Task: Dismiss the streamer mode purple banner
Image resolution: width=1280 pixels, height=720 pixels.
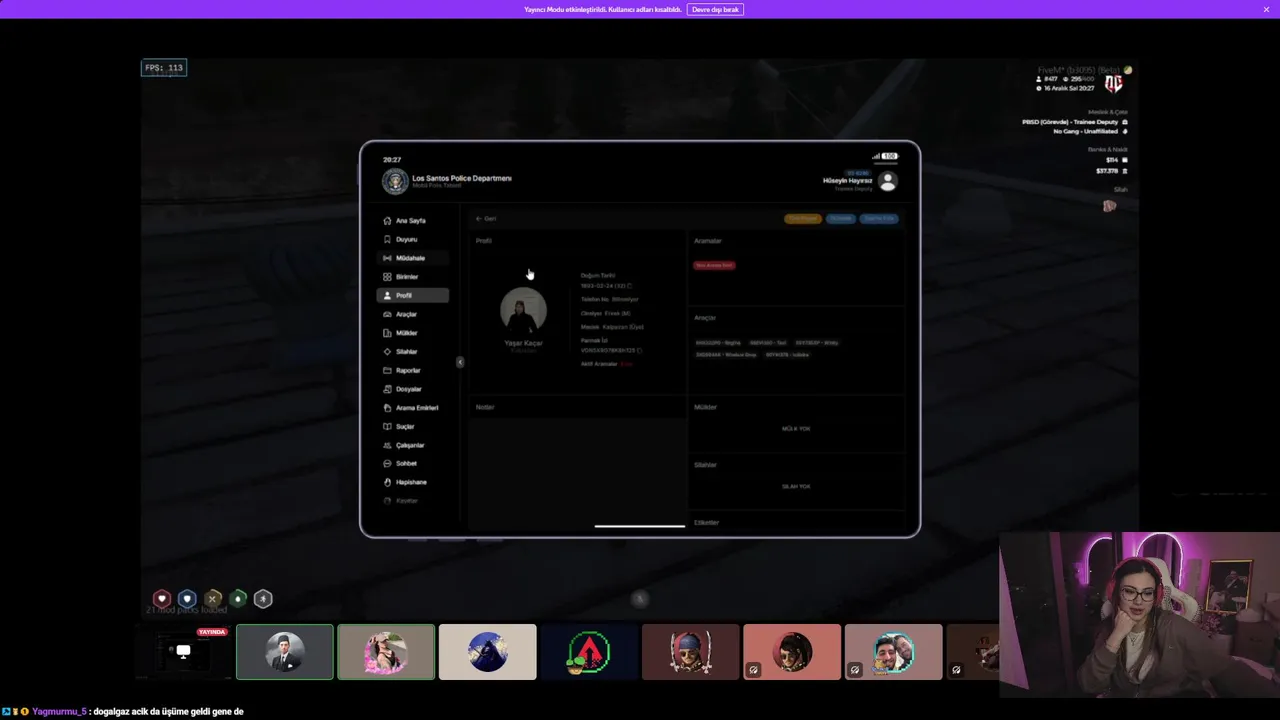Action: 1266,9
